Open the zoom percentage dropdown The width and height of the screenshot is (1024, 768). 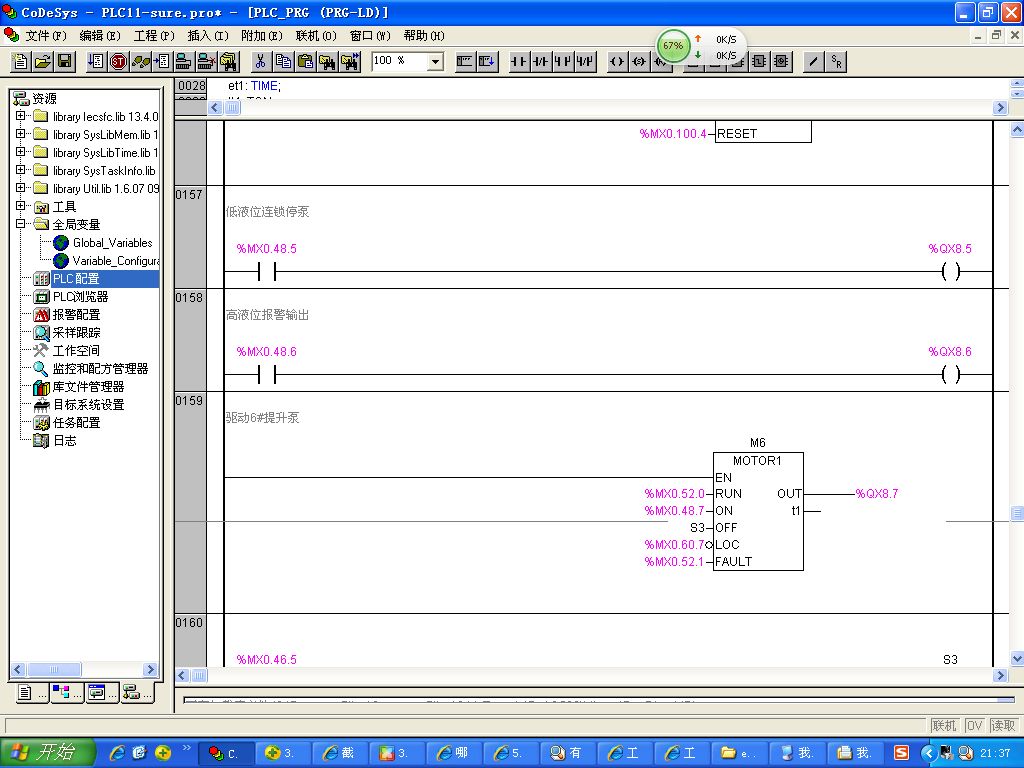coord(435,62)
